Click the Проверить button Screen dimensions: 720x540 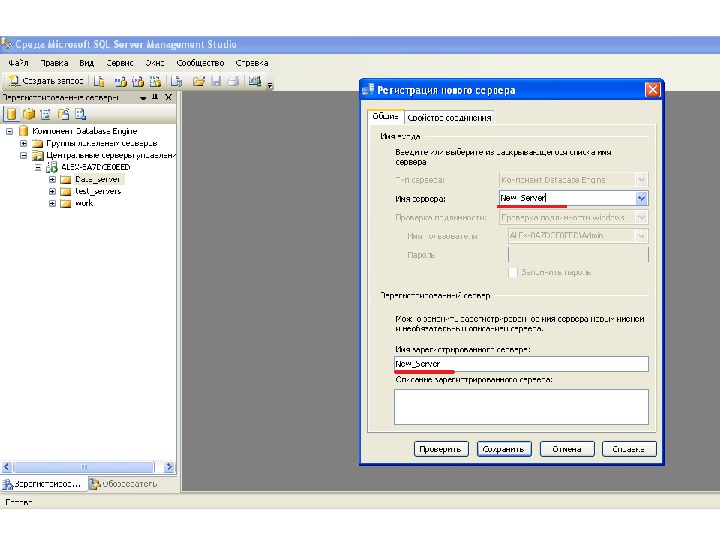[441, 449]
